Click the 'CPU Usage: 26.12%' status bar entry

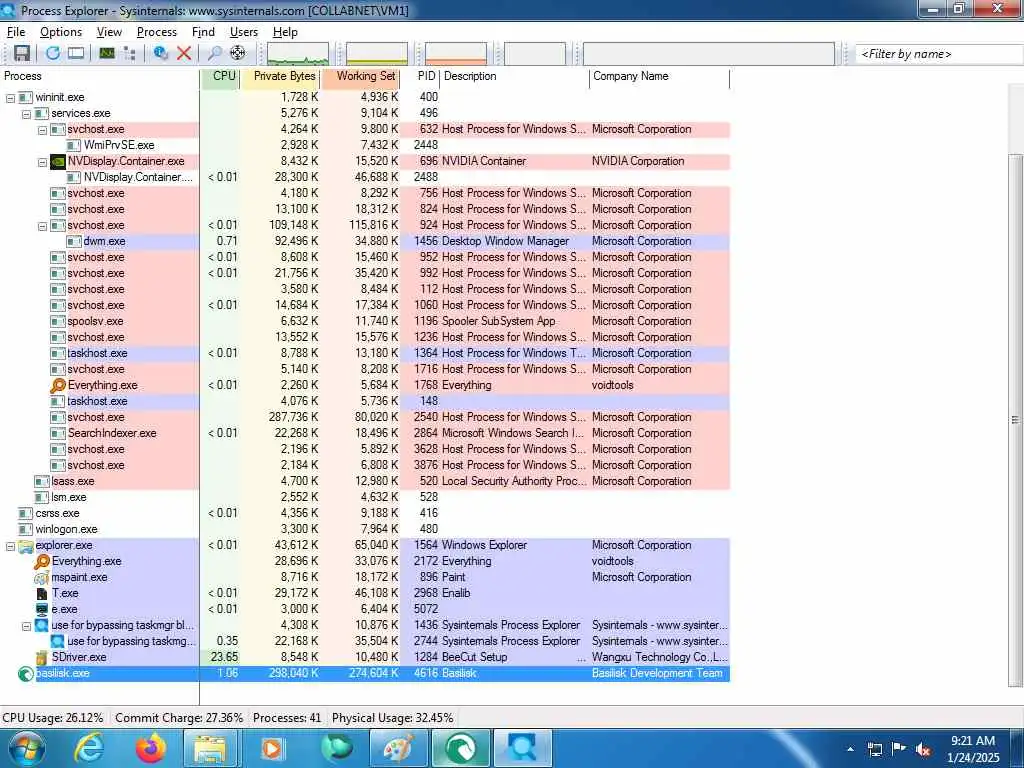[53, 718]
